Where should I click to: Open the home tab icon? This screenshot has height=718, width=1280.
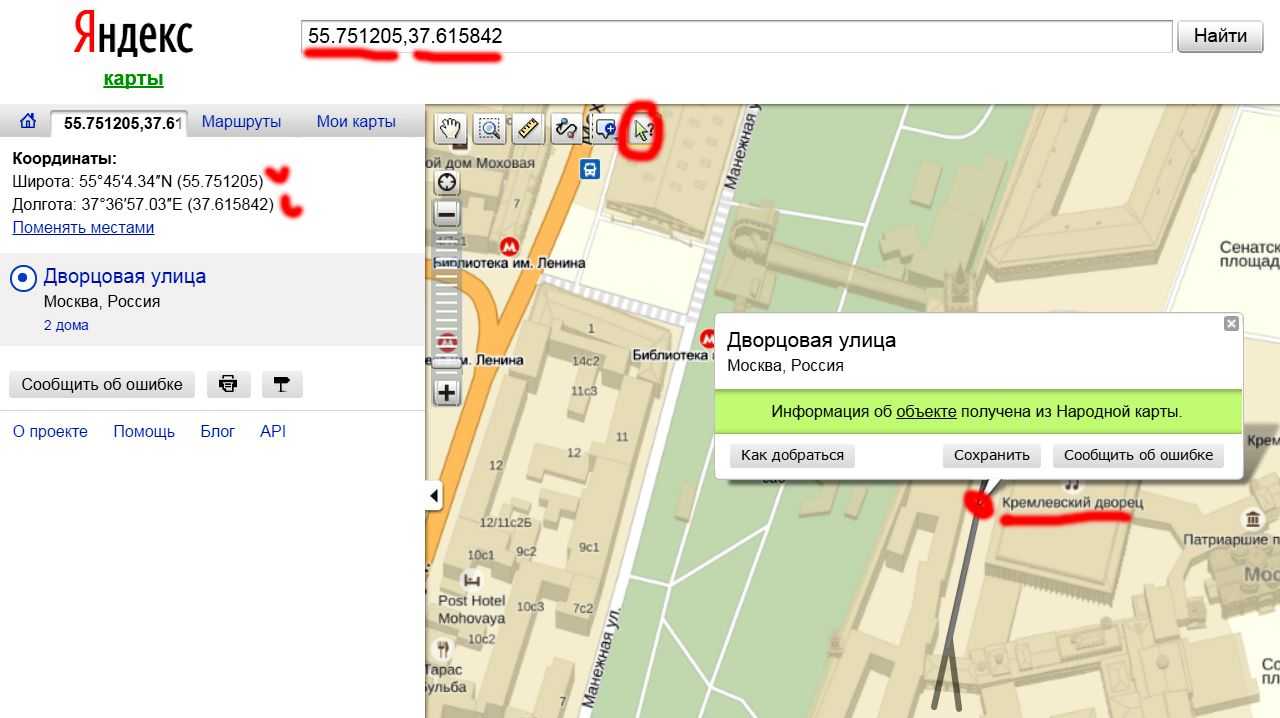28,122
